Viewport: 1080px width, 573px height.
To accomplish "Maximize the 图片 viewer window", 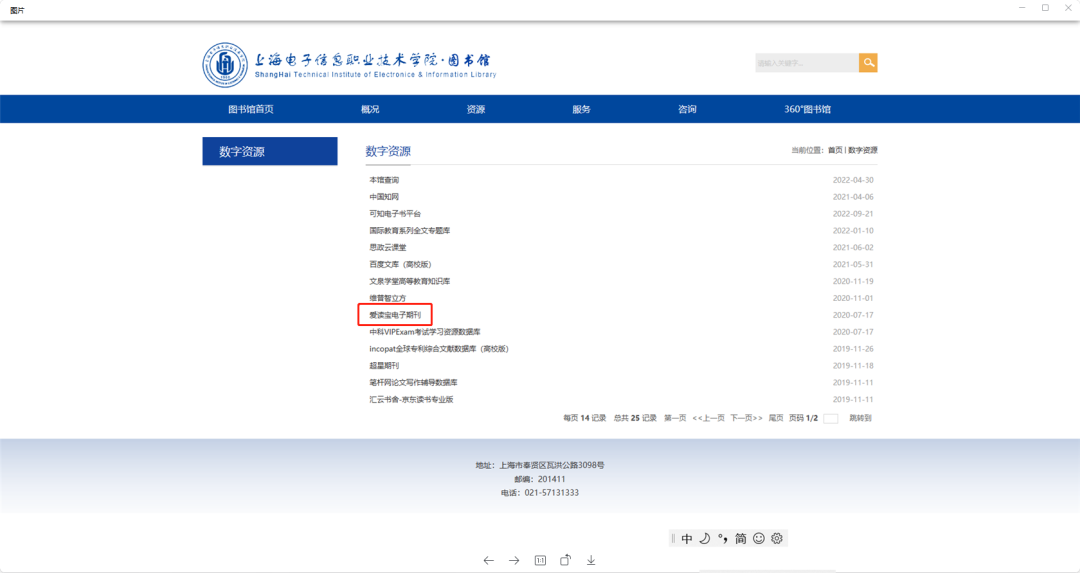I will (x=1045, y=8).
